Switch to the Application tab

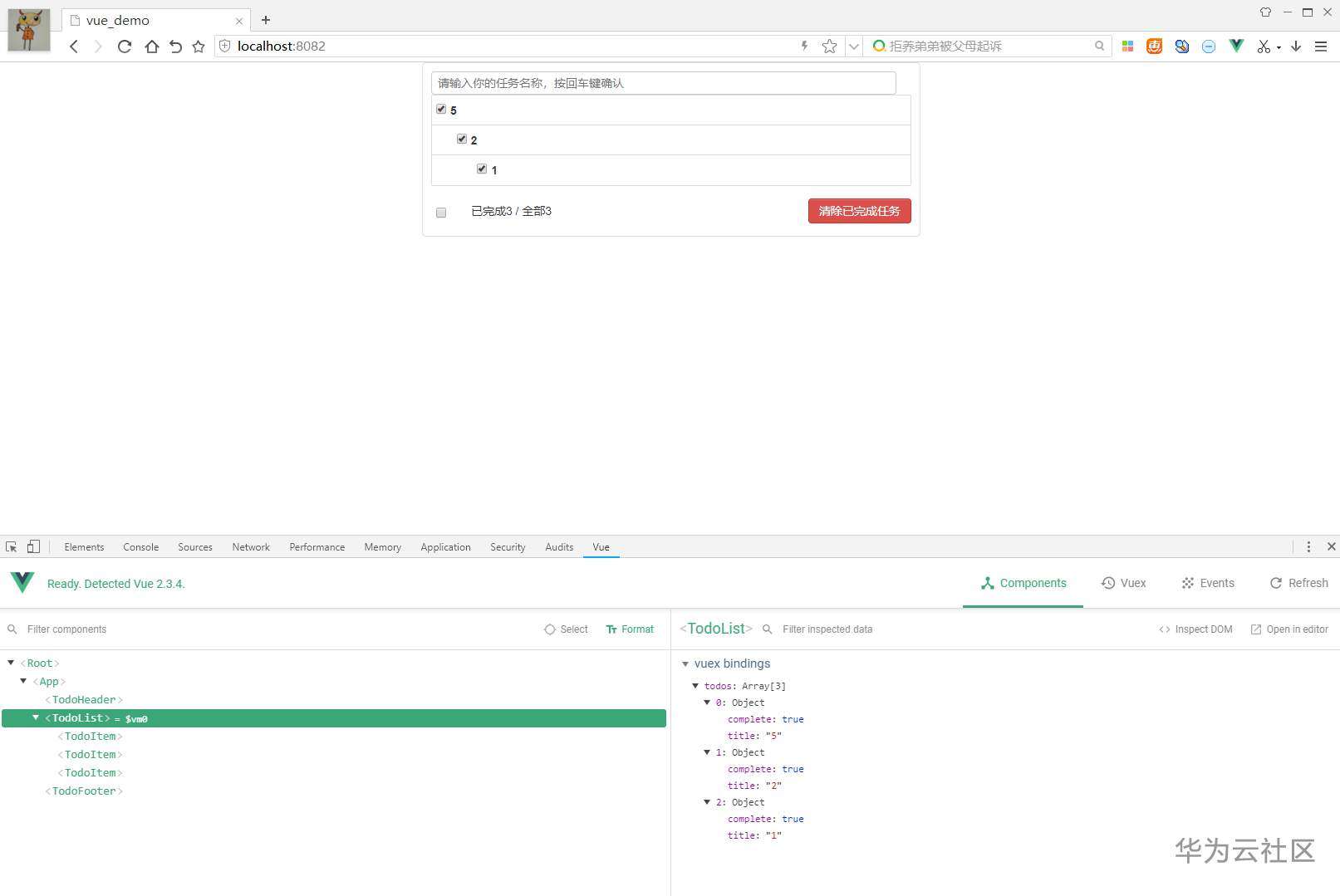click(x=445, y=547)
